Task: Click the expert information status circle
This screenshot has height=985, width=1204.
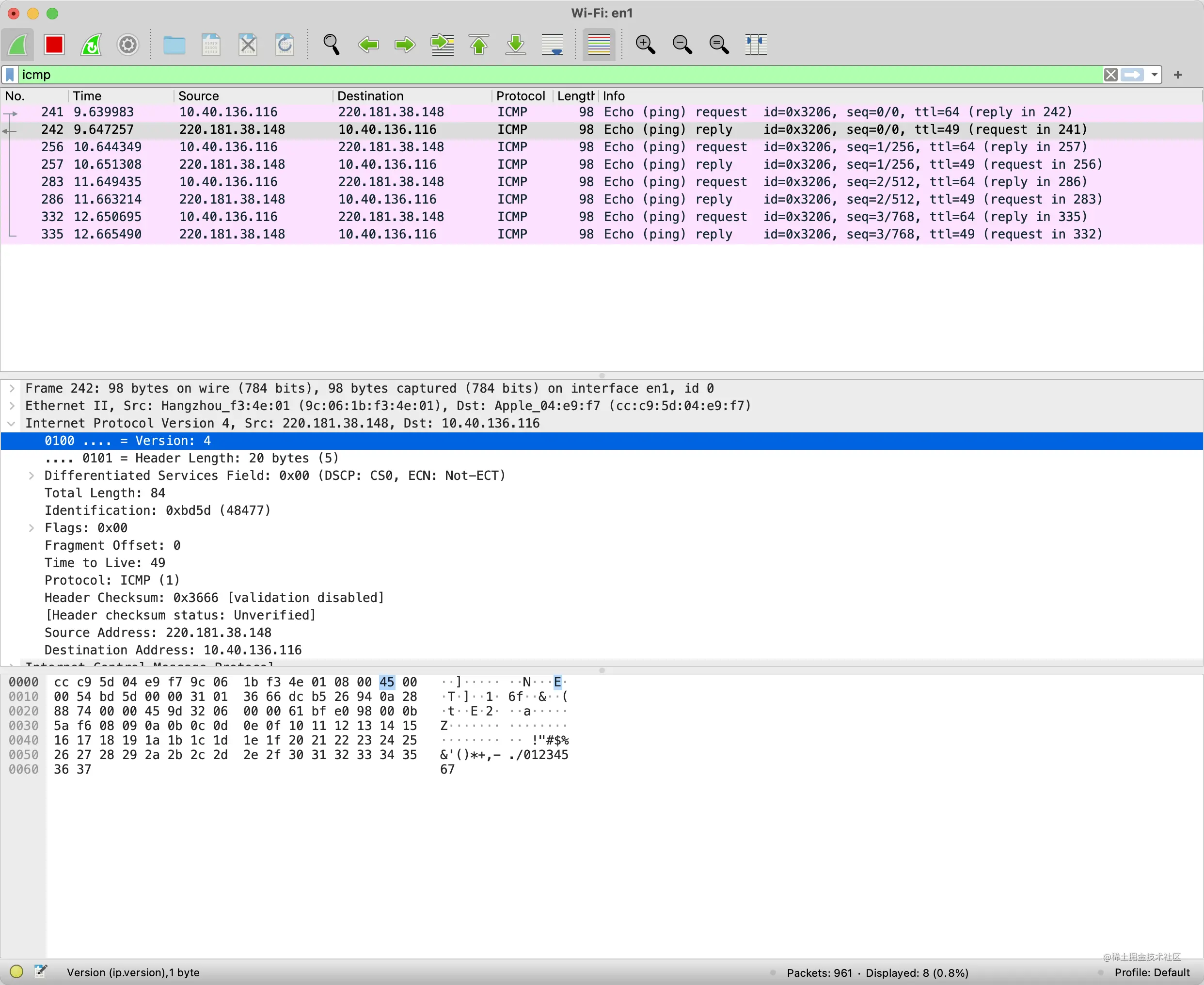Action: [16, 972]
